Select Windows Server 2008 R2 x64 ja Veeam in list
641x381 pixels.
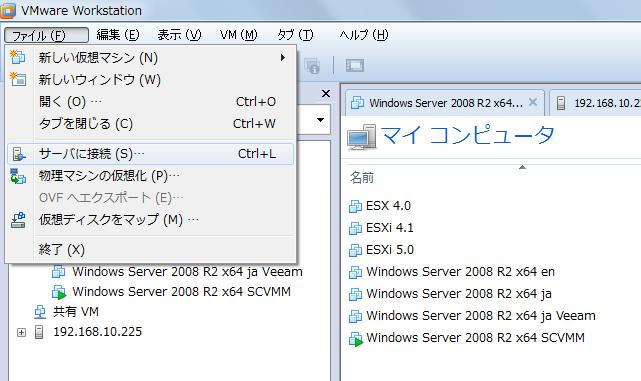coord(481,316)
